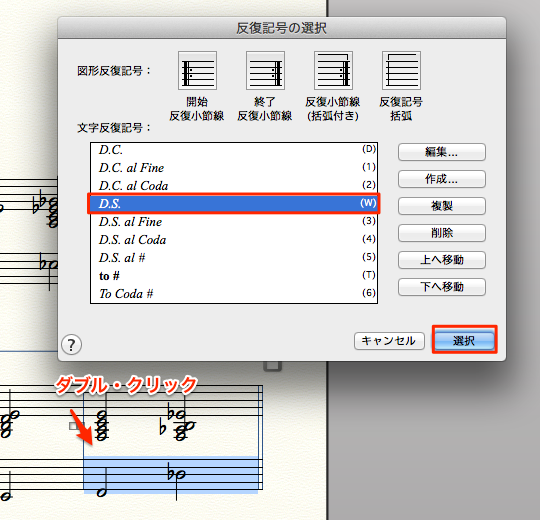540x520 pixels.
Task: Select the D.C. list row
Action: coord(234,150)
